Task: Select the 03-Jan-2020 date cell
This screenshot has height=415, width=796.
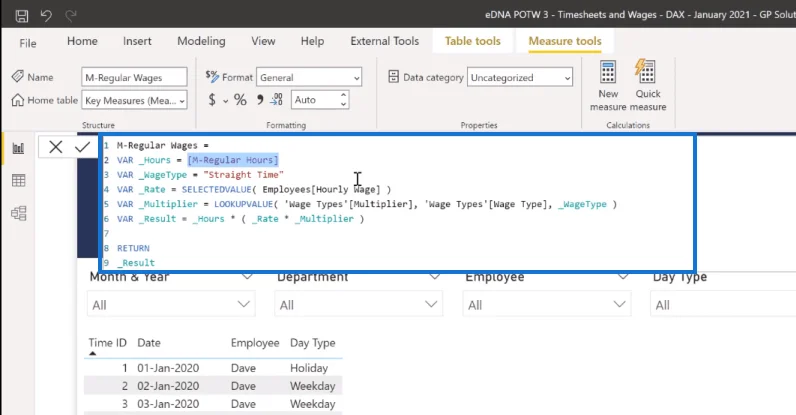Action: pyautogui.click(x=168, y=404)
